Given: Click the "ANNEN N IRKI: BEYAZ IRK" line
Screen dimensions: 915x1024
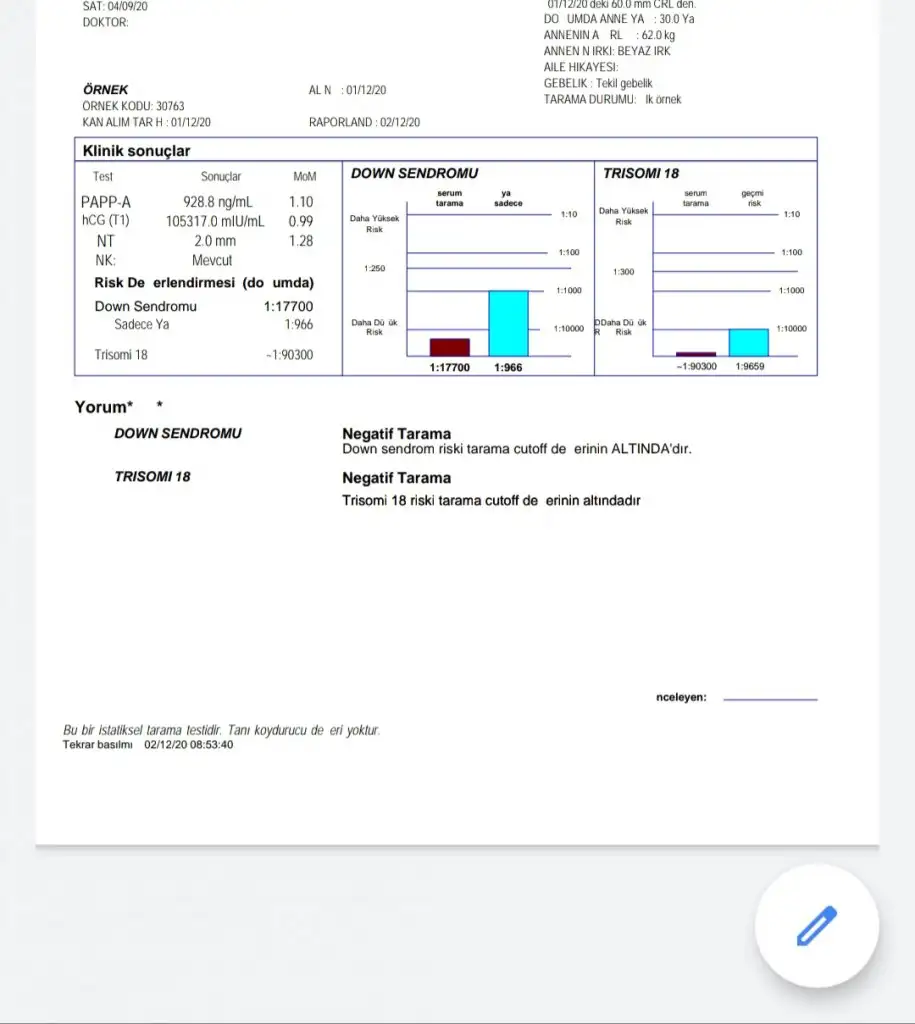Looking at the screenshot, I should [x=607, y=51].
